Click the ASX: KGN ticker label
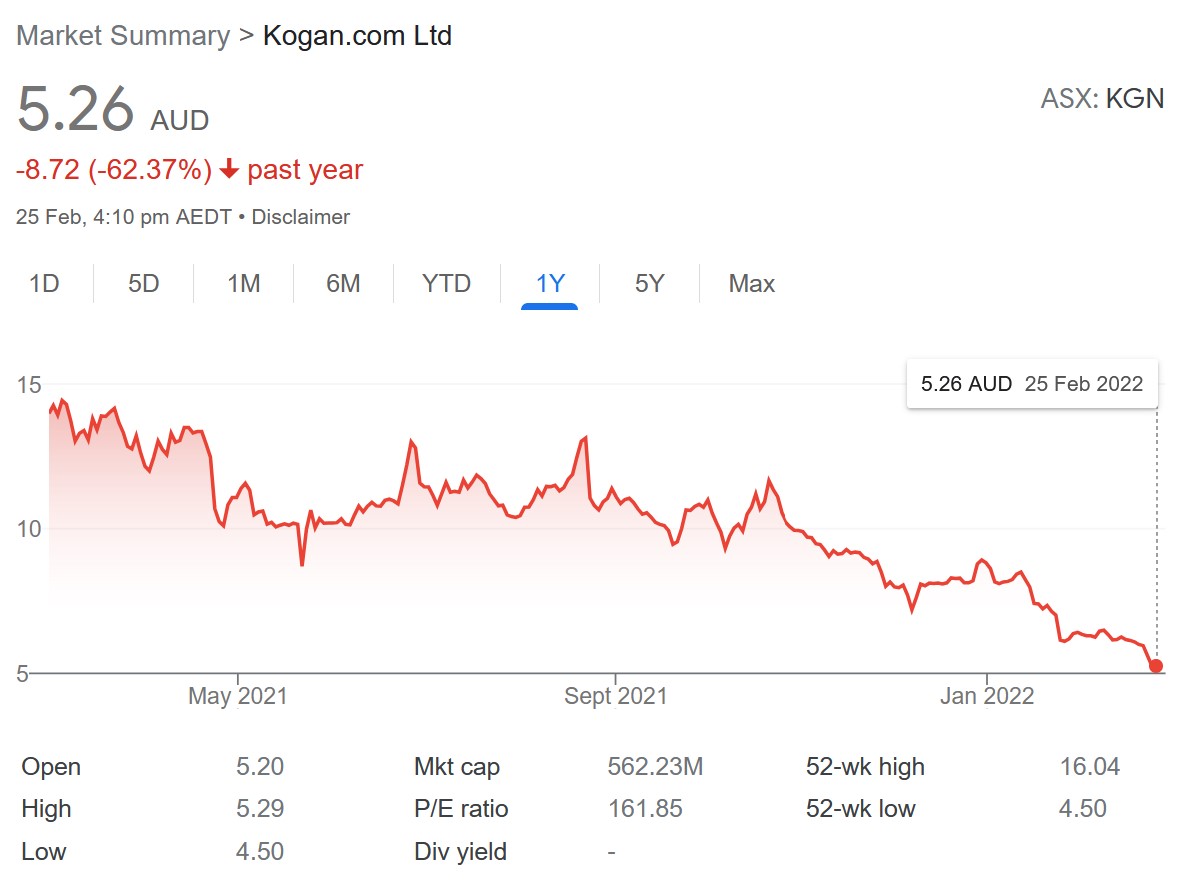The image size is (1181, 892). (x=1102, y=99)
